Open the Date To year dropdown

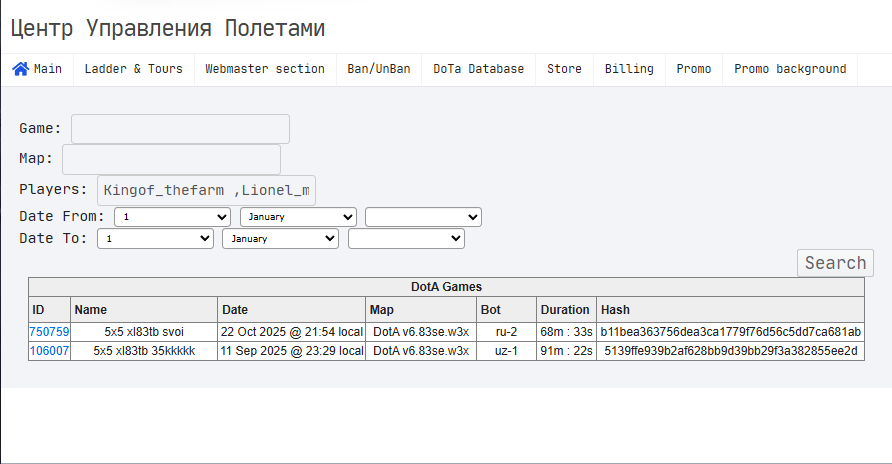tap(406, 239)
